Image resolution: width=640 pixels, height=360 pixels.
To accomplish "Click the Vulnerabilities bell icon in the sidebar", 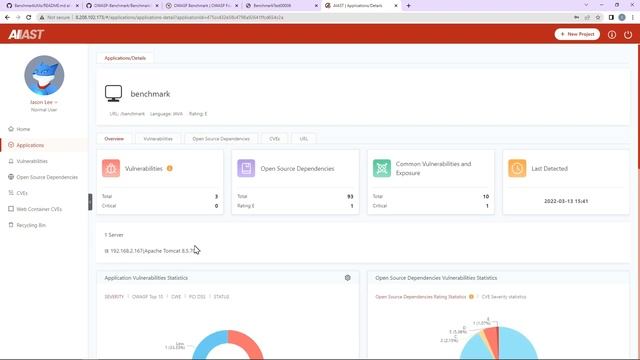I will tap(11, 161).
